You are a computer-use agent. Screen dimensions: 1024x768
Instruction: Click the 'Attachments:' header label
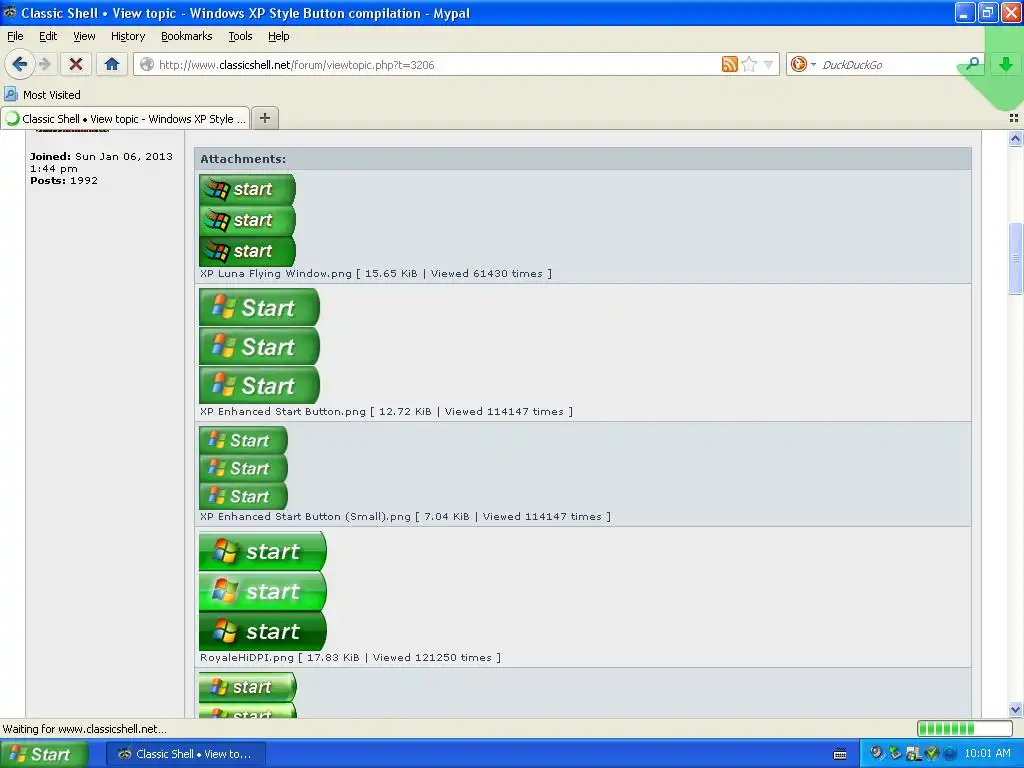click(x=243, y=159)
